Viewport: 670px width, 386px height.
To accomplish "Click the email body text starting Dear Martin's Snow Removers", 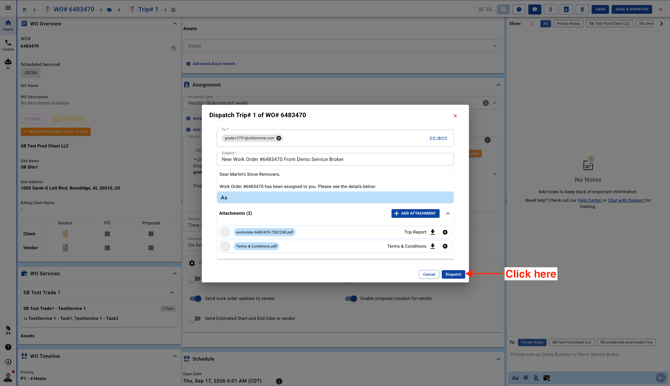I will (250, 174).
